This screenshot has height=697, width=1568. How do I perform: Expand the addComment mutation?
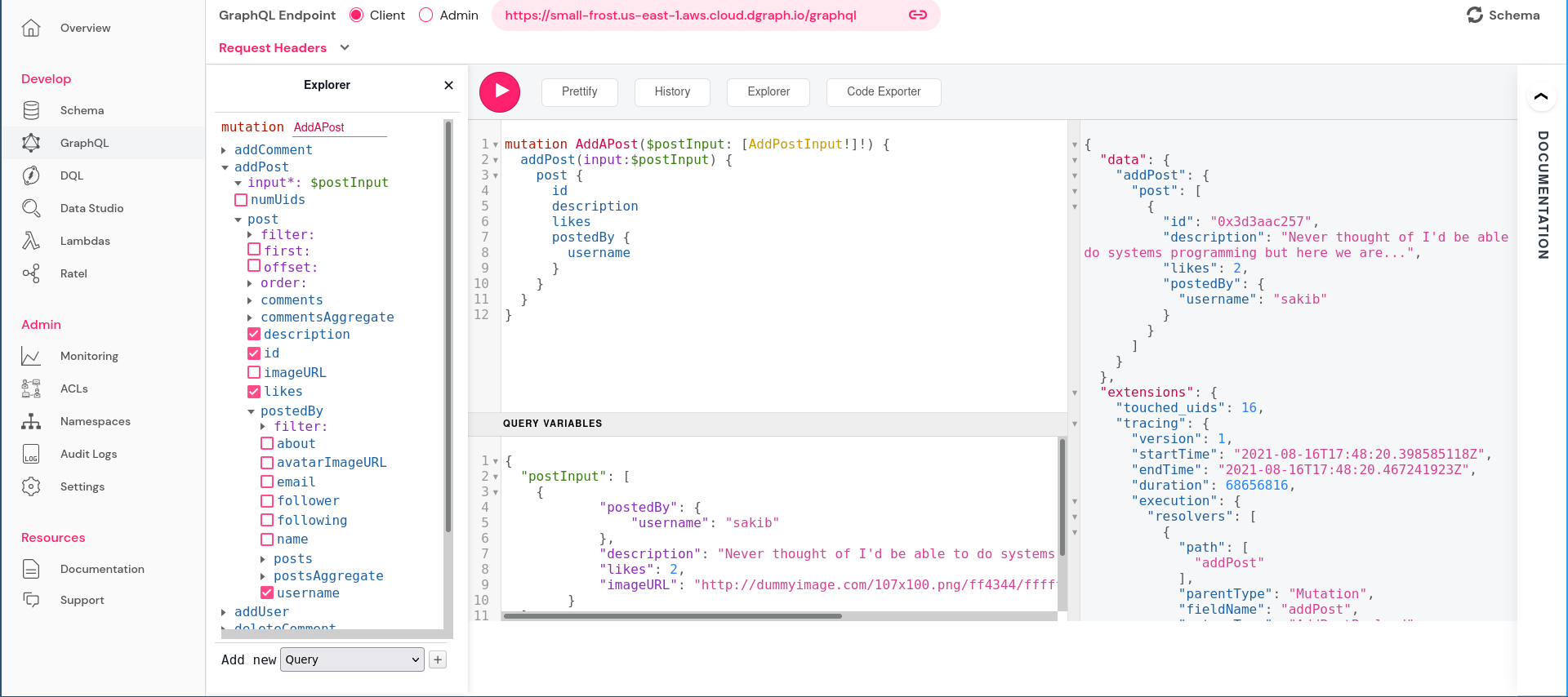(224, 150)
